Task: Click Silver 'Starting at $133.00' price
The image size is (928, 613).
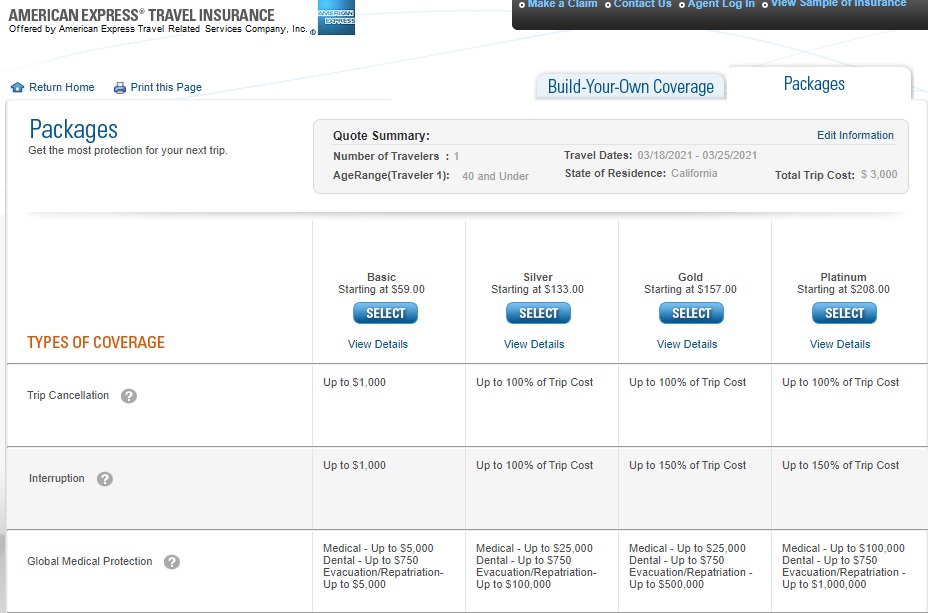Action: click(x=537, y=289)
